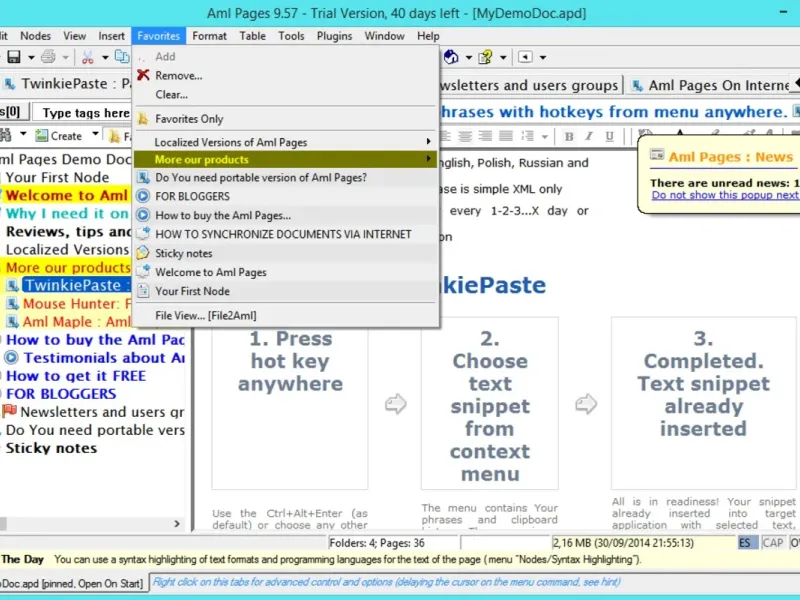
Task: Toggle Italic formatting
Action: tap(589, 136)
